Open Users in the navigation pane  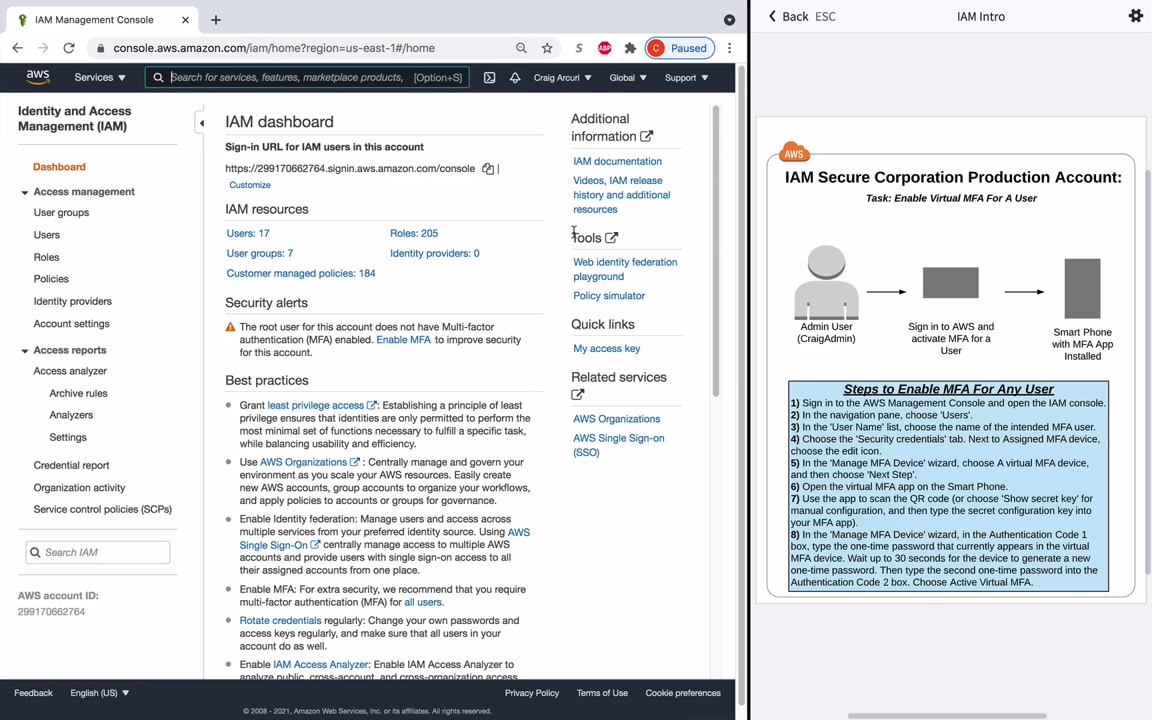pyautogui.click(x=46, y=235)
